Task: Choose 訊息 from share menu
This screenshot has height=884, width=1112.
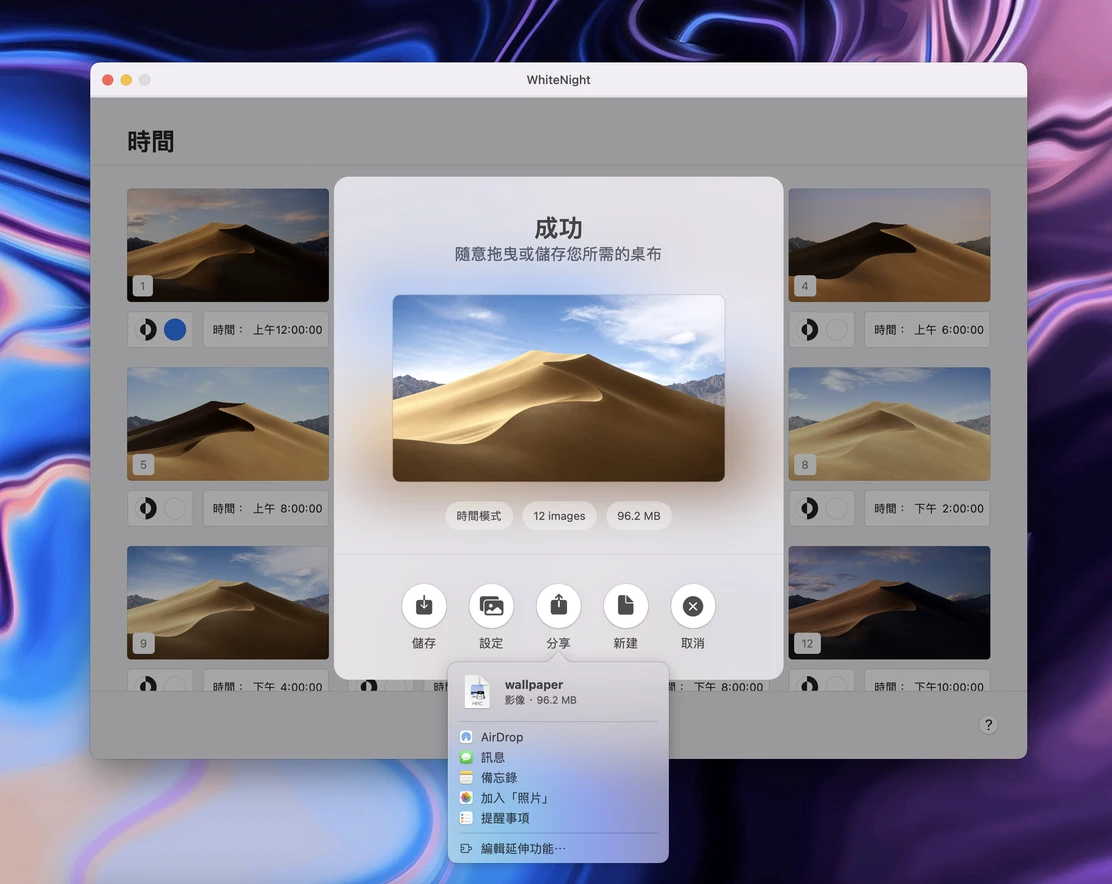Action: coord(558,757)
